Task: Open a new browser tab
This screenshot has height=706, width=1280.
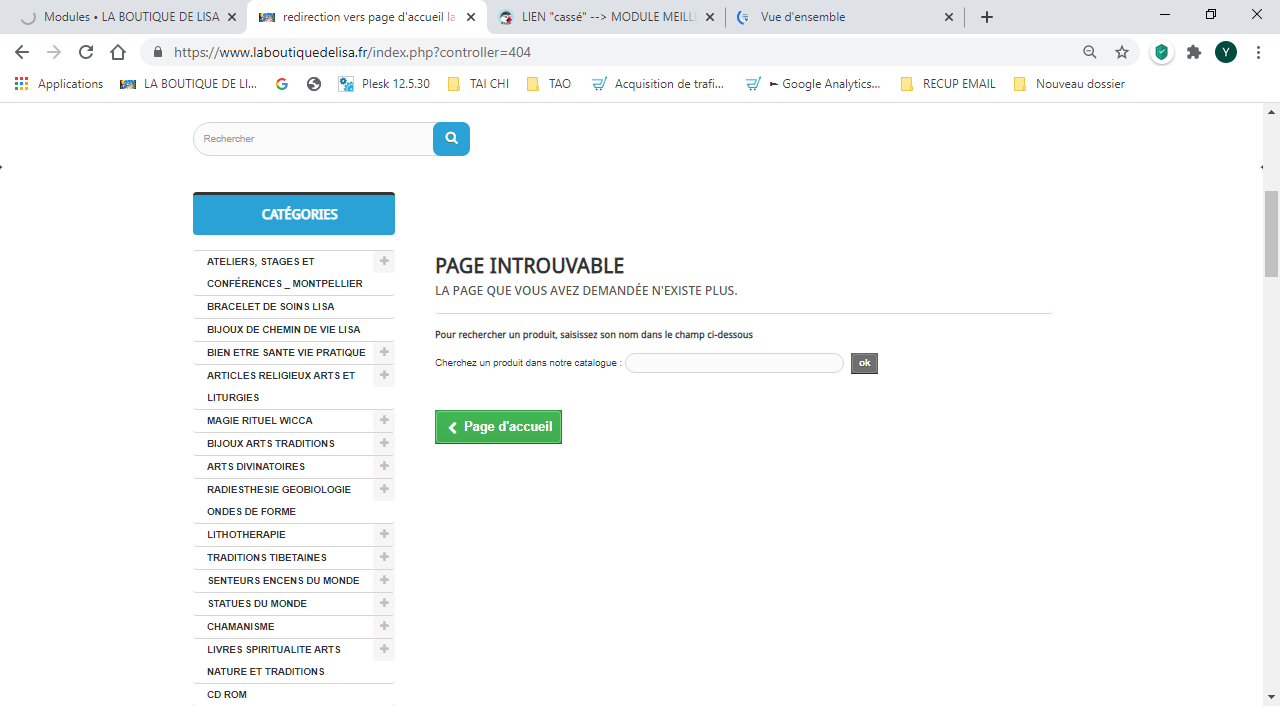Action: click(x=987, y=17)
